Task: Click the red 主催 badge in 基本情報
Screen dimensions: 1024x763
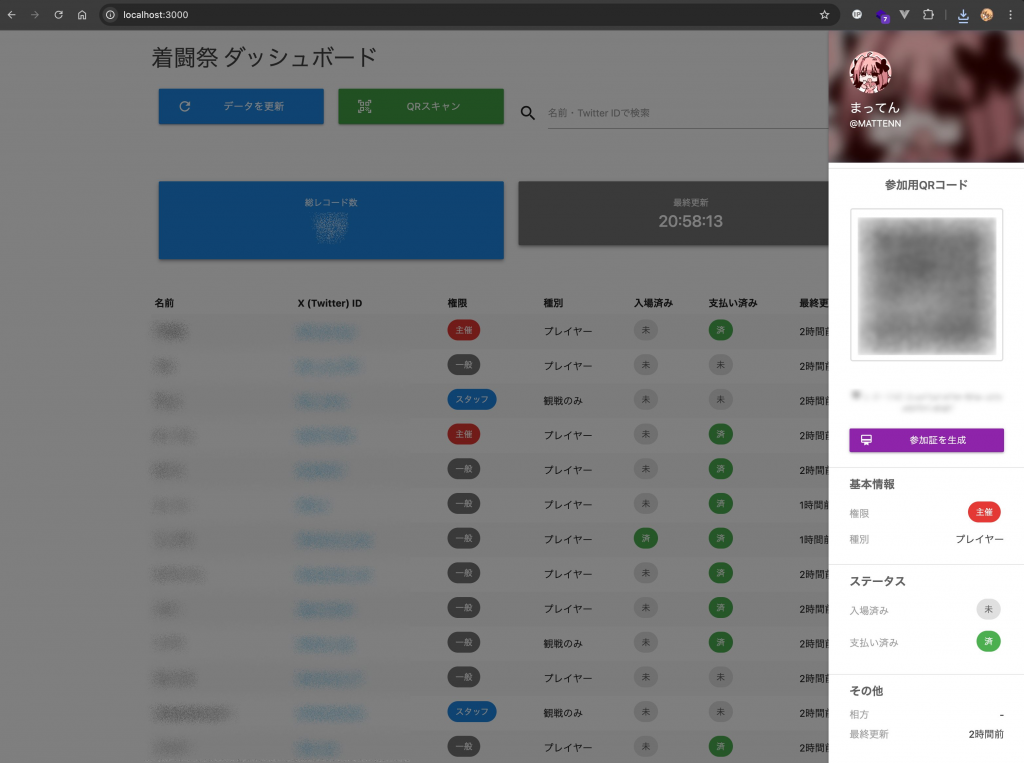Action: tap(984, 512)
